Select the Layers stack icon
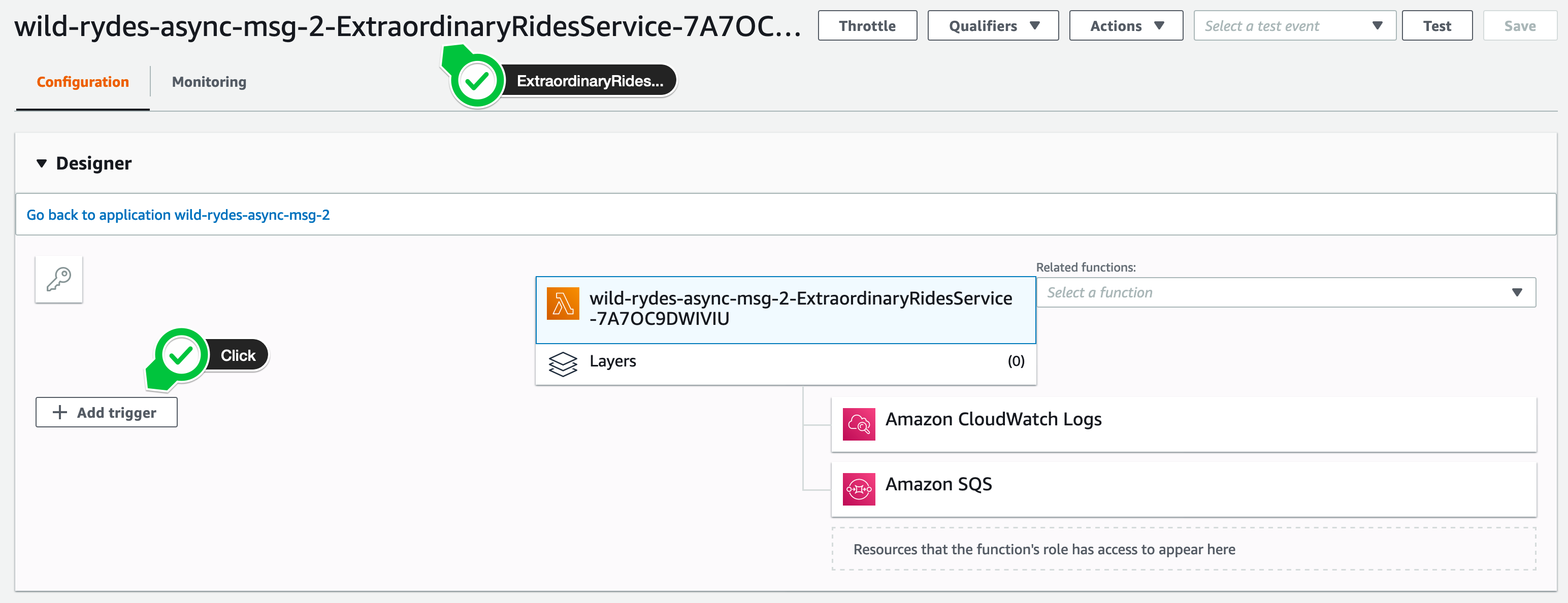1568x603 pixels. click(563, 364)
